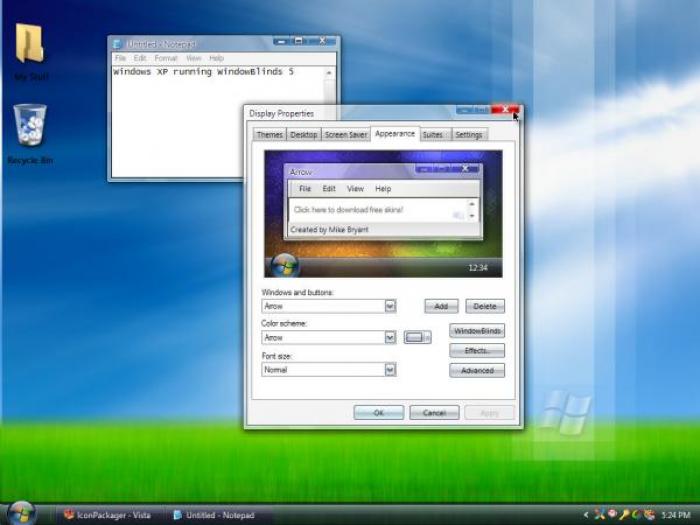Click the color picker swatch beside Color scheme
Screen dimensions: 700x525
(x=417, y=338)
